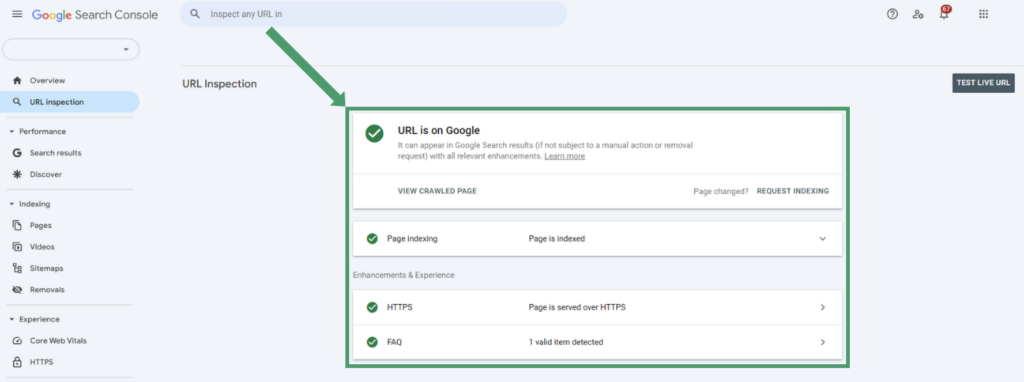Click the green check in the FAQ row
This screenshot has height=382, width=1024.
pyautogui.click(x=372, y=342)
